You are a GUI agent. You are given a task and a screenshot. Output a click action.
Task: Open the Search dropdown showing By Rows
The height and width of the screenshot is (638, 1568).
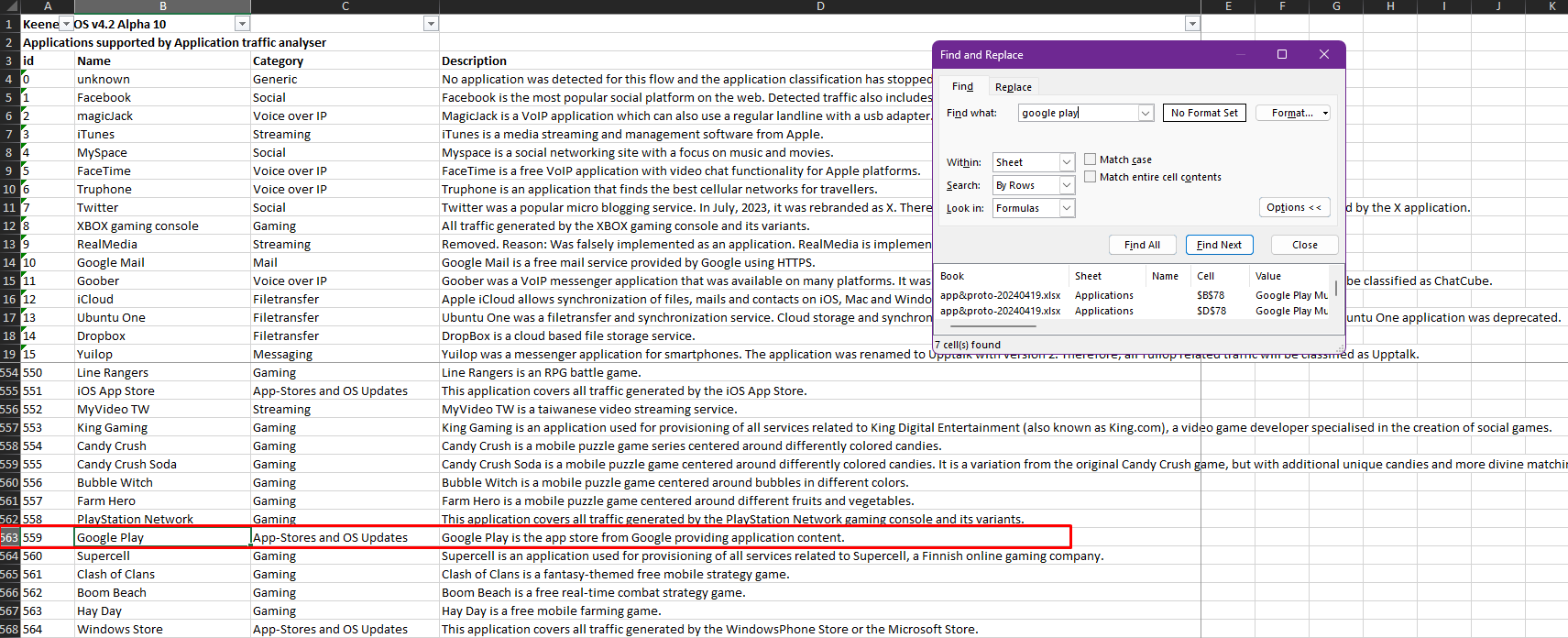pyautogui.click(x=1067, y=185)
